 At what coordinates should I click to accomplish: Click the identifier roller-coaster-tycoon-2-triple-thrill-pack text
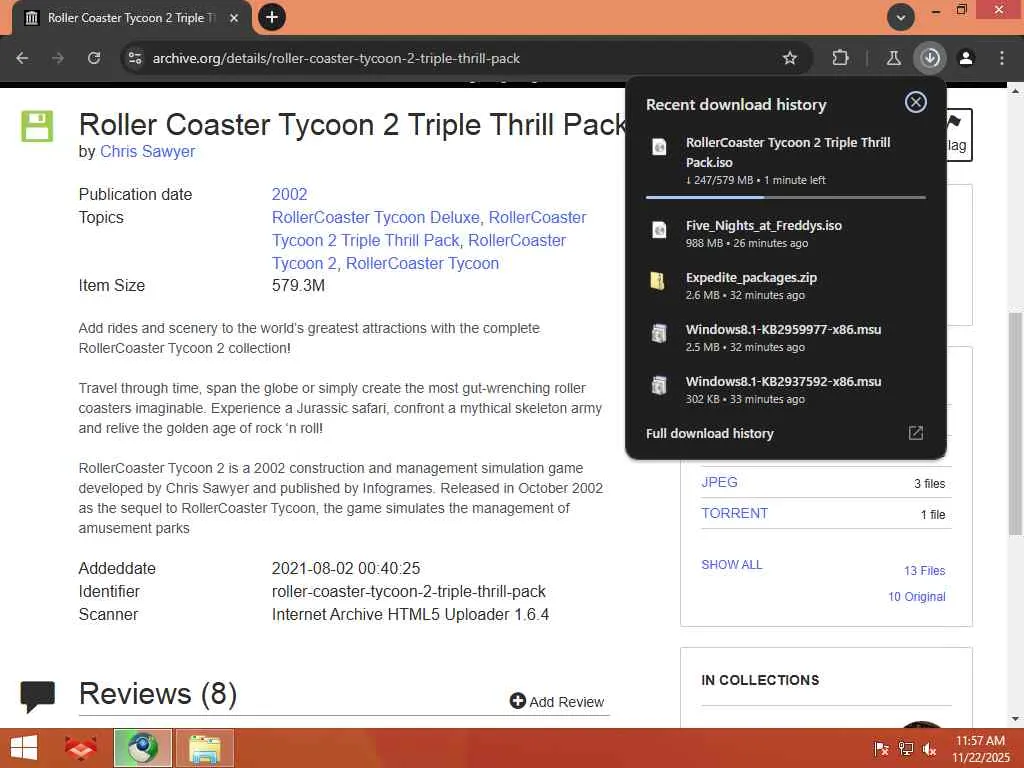[408, 592]
